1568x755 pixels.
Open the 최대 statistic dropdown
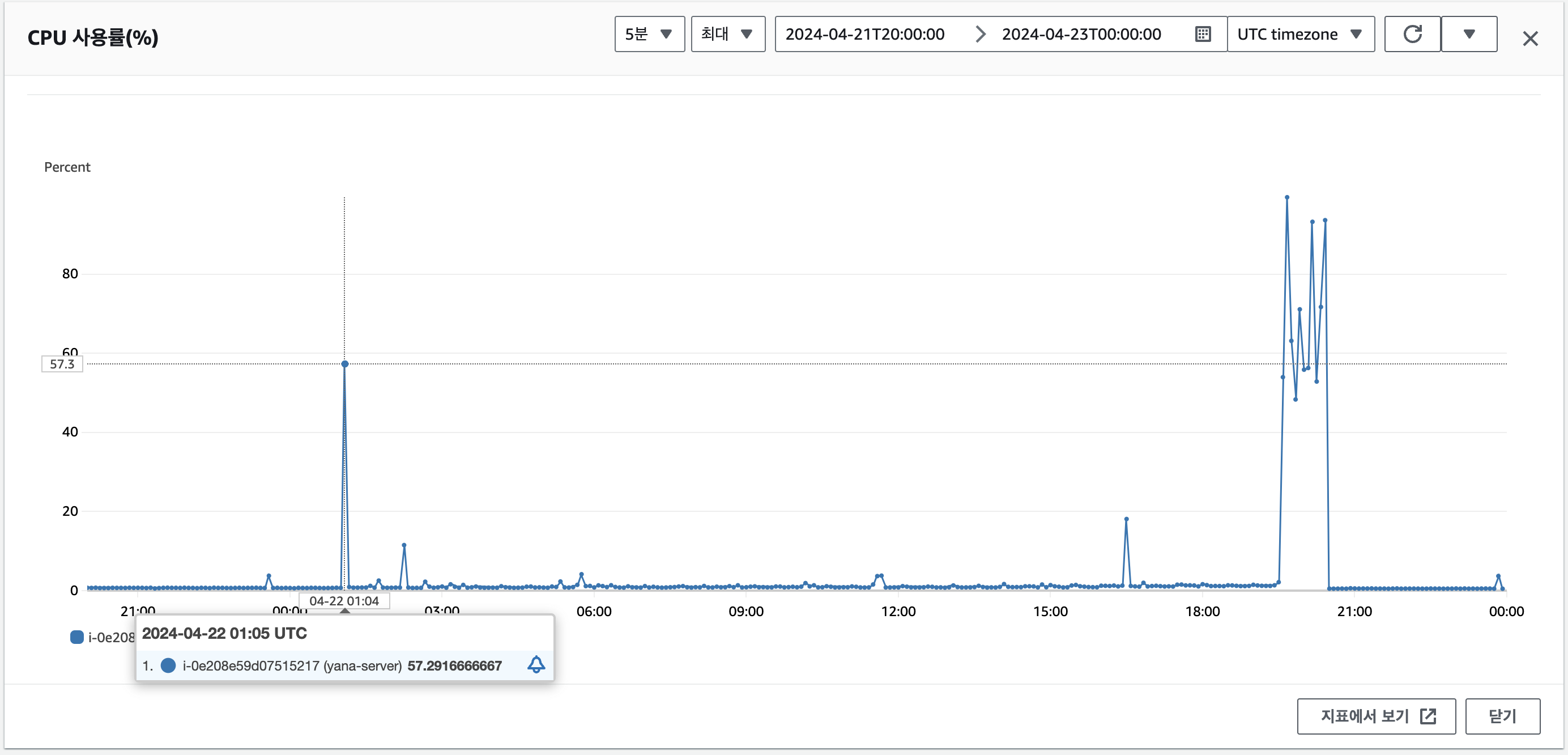tap(727, 34)
